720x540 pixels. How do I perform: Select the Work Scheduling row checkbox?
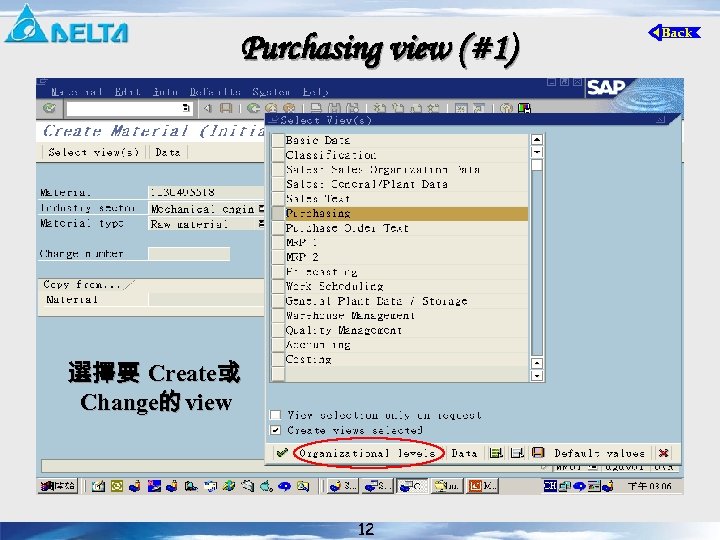(x=278, y=286)
